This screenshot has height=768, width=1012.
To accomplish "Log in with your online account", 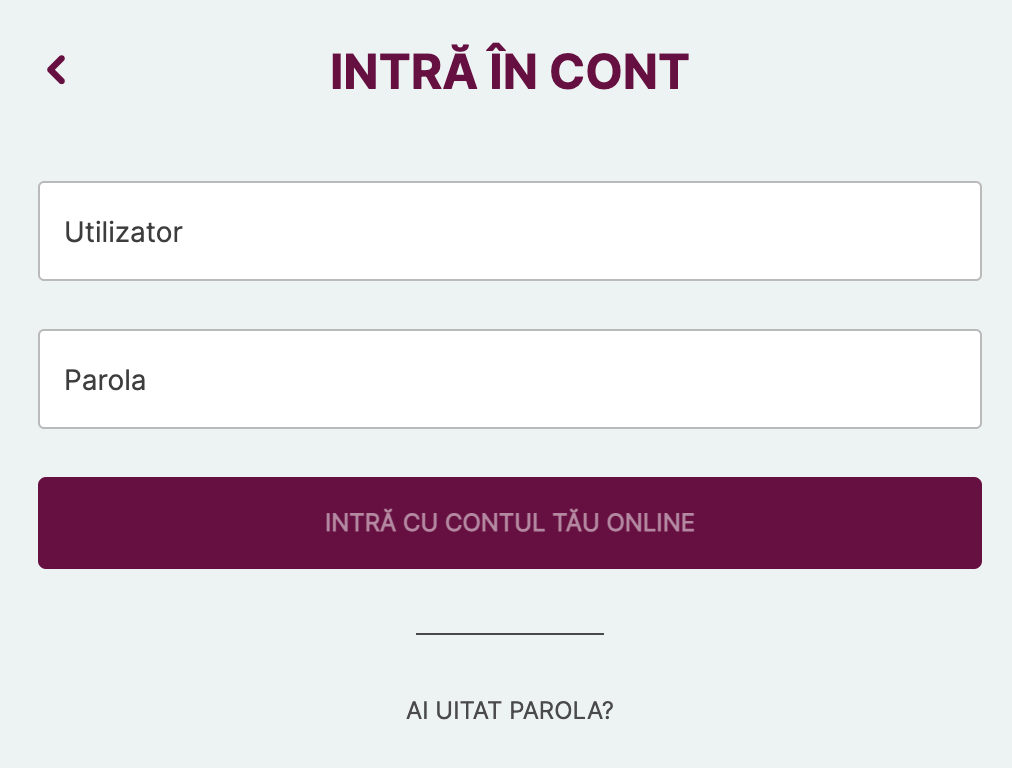I will click(x=509, y=523).
